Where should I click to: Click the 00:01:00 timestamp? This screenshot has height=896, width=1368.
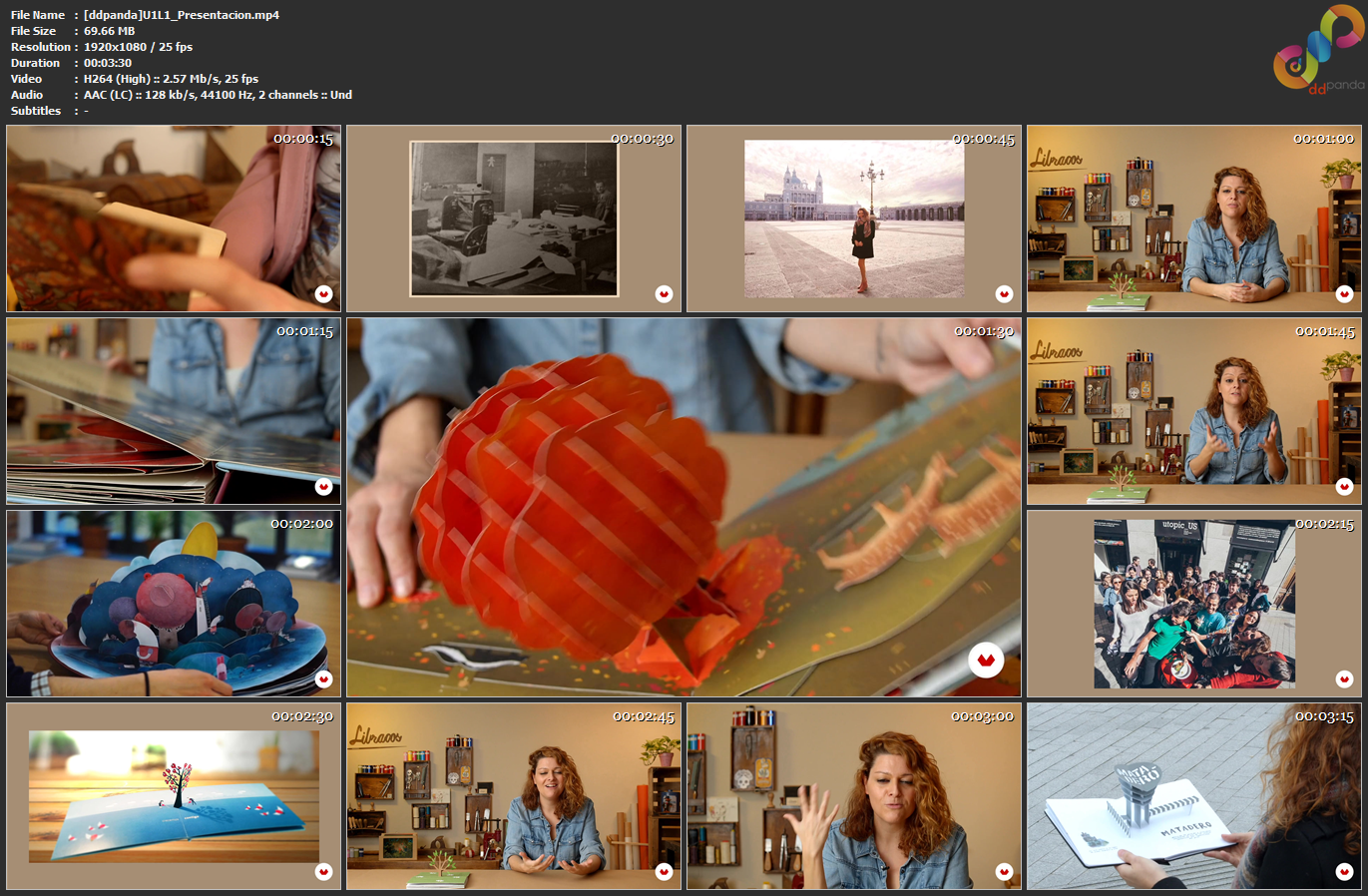click(x=1324, y=139)
